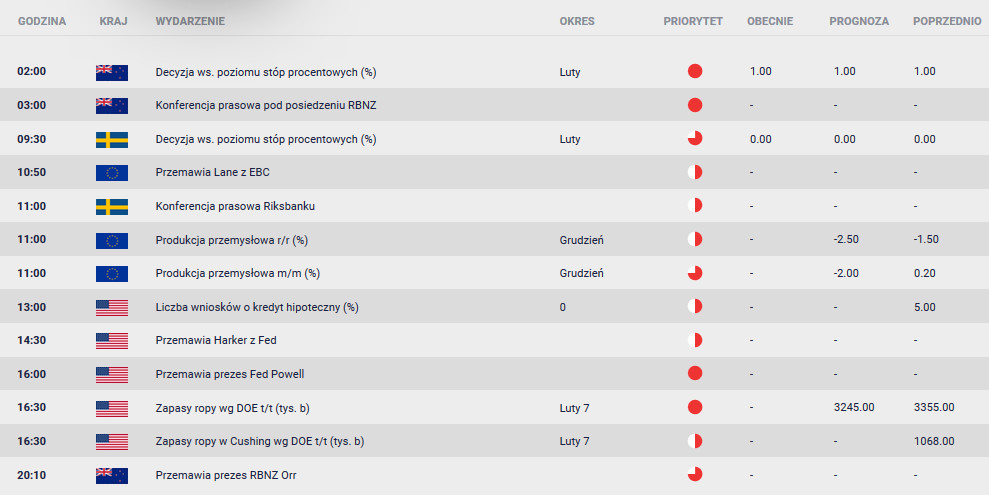
Task: Click the half priority icon for Harker speech
Action: [694, 340]
